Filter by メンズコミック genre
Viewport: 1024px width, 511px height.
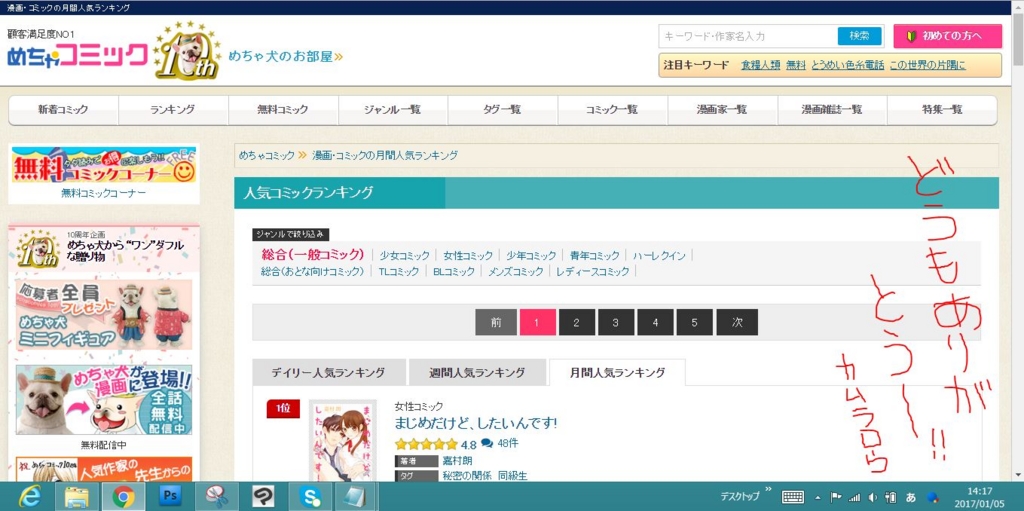(x=516, y=271)
